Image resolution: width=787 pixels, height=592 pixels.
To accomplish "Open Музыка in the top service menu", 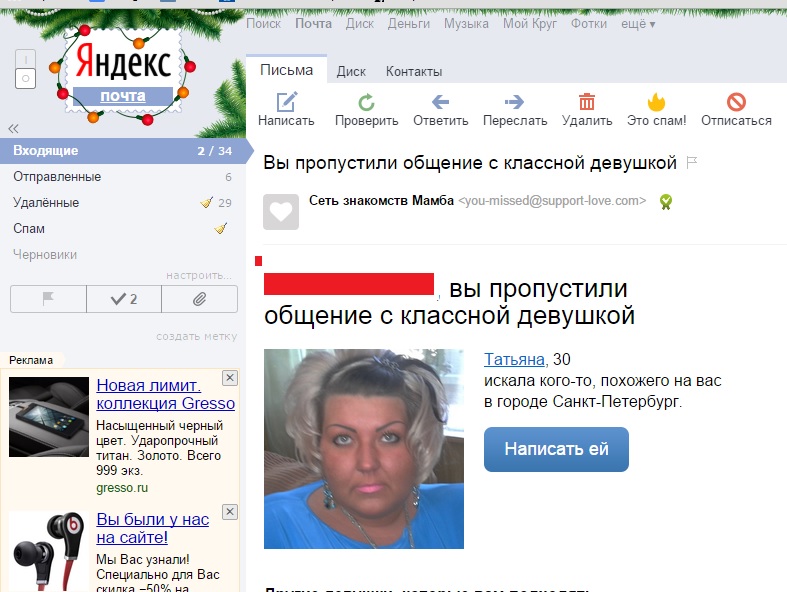I will pyautogui.click(x=466, y=23).
